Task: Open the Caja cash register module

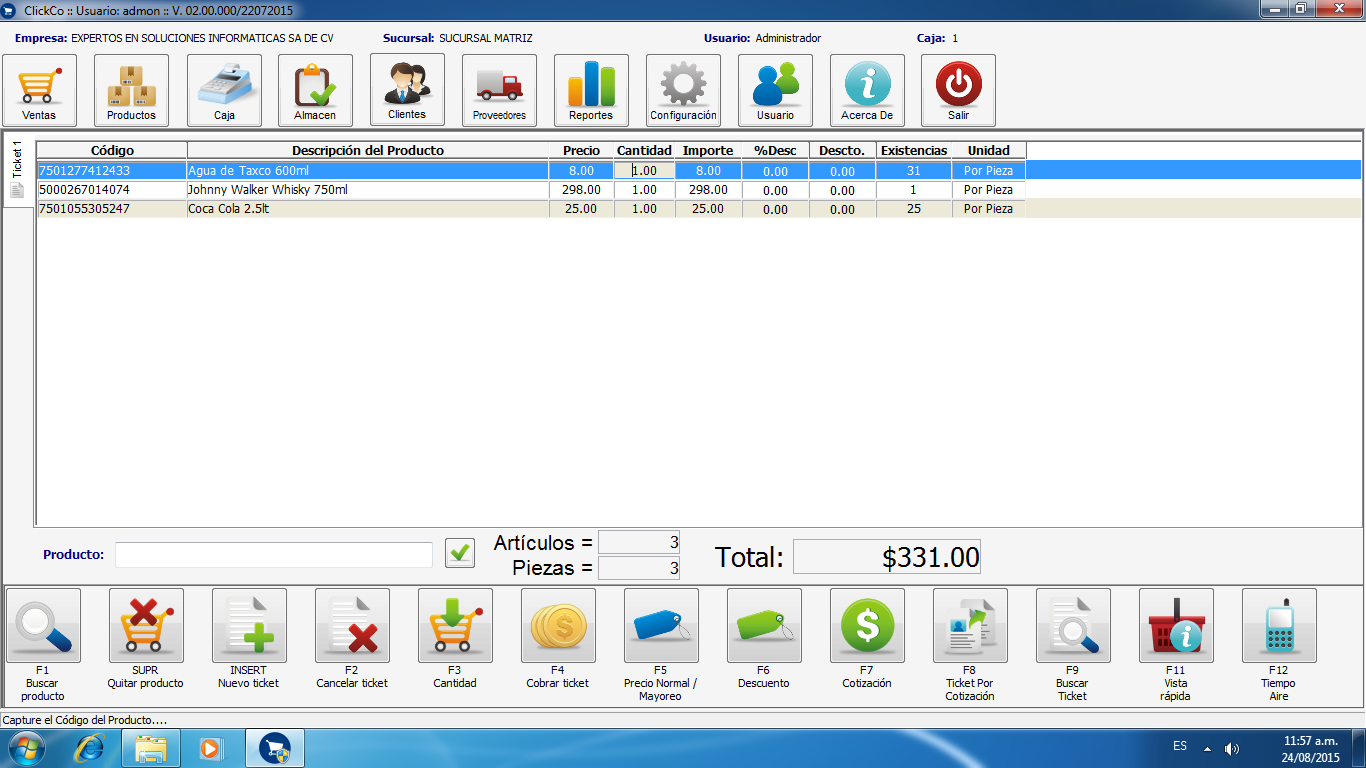Action: [x=224, y=90]
